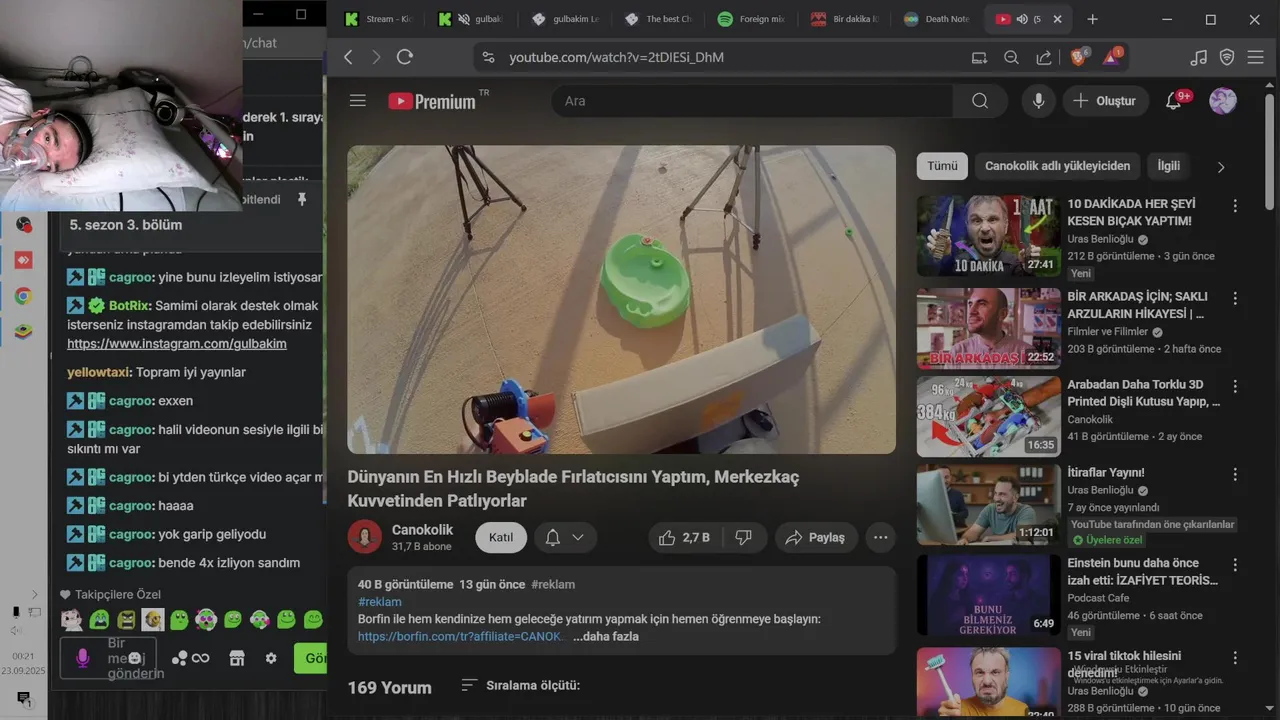This screenshot has height=720, width=1280.
Task: Click the 'Paylaş' share button
Action: click(815, 537)
